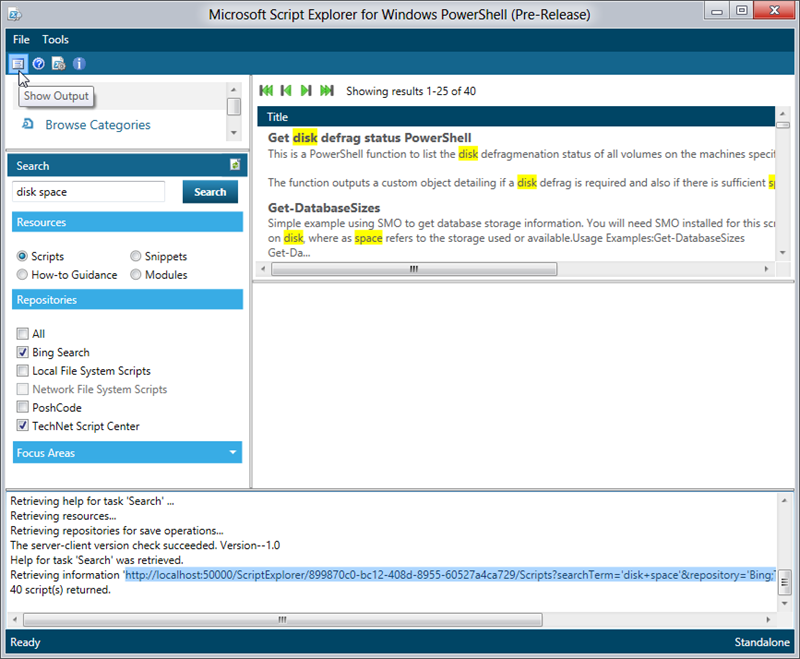Select the Scripts radio button
This screenshot has width=800, height=659.
22,256
